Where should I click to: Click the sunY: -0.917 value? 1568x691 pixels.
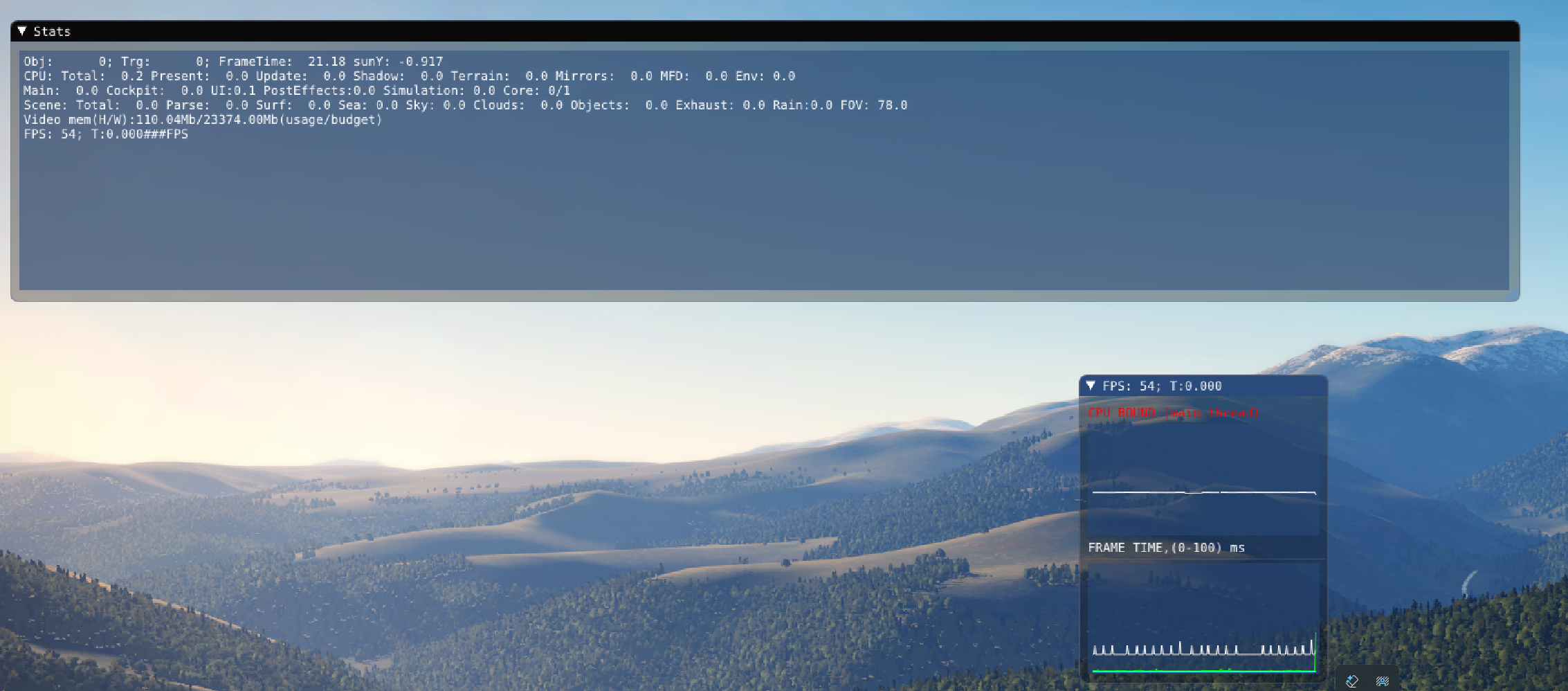pos(398,62)
